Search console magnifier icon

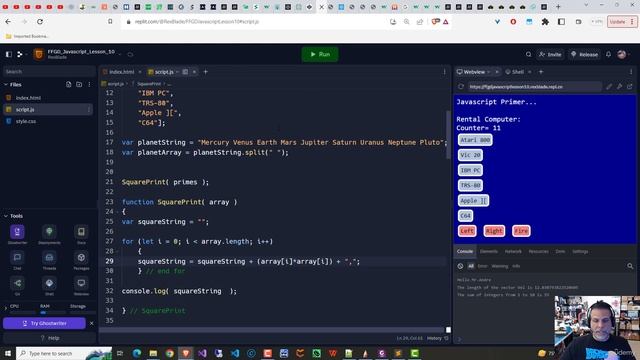(x=630, y=266)
